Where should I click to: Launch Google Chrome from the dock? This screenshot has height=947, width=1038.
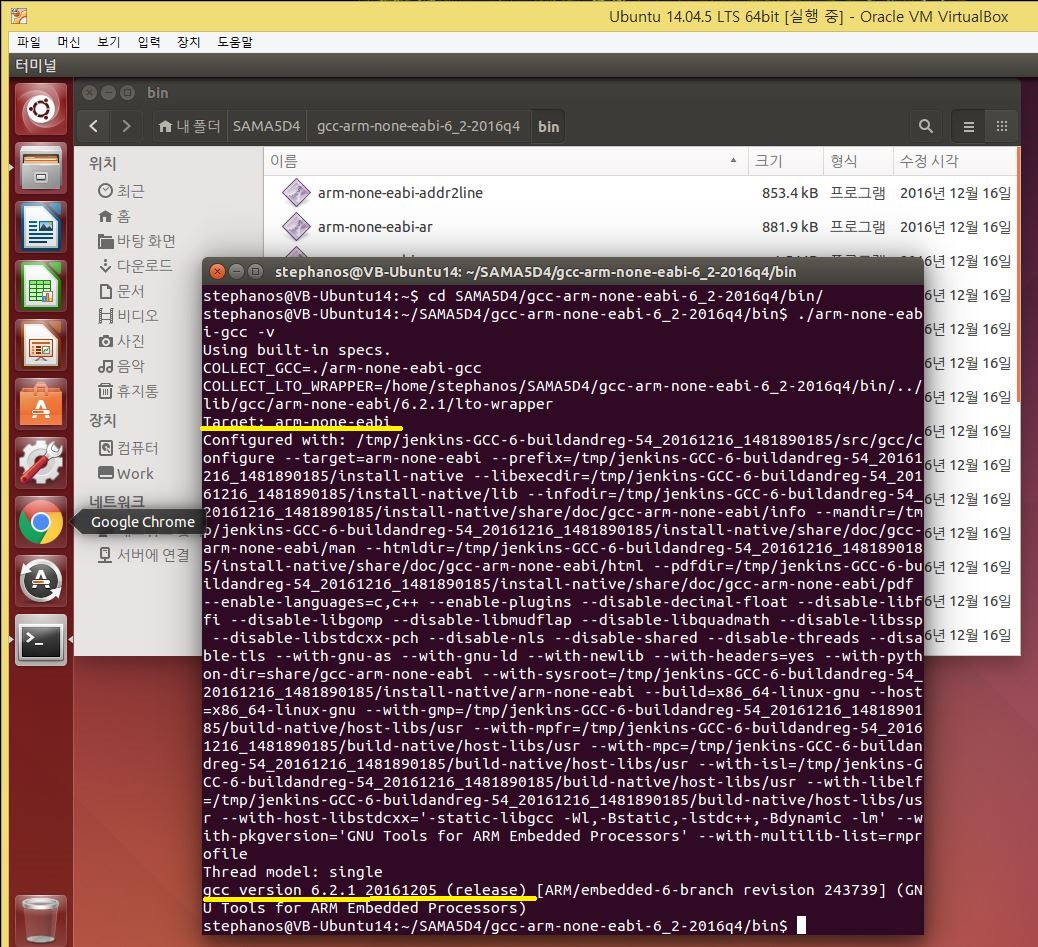pos(41,522)
